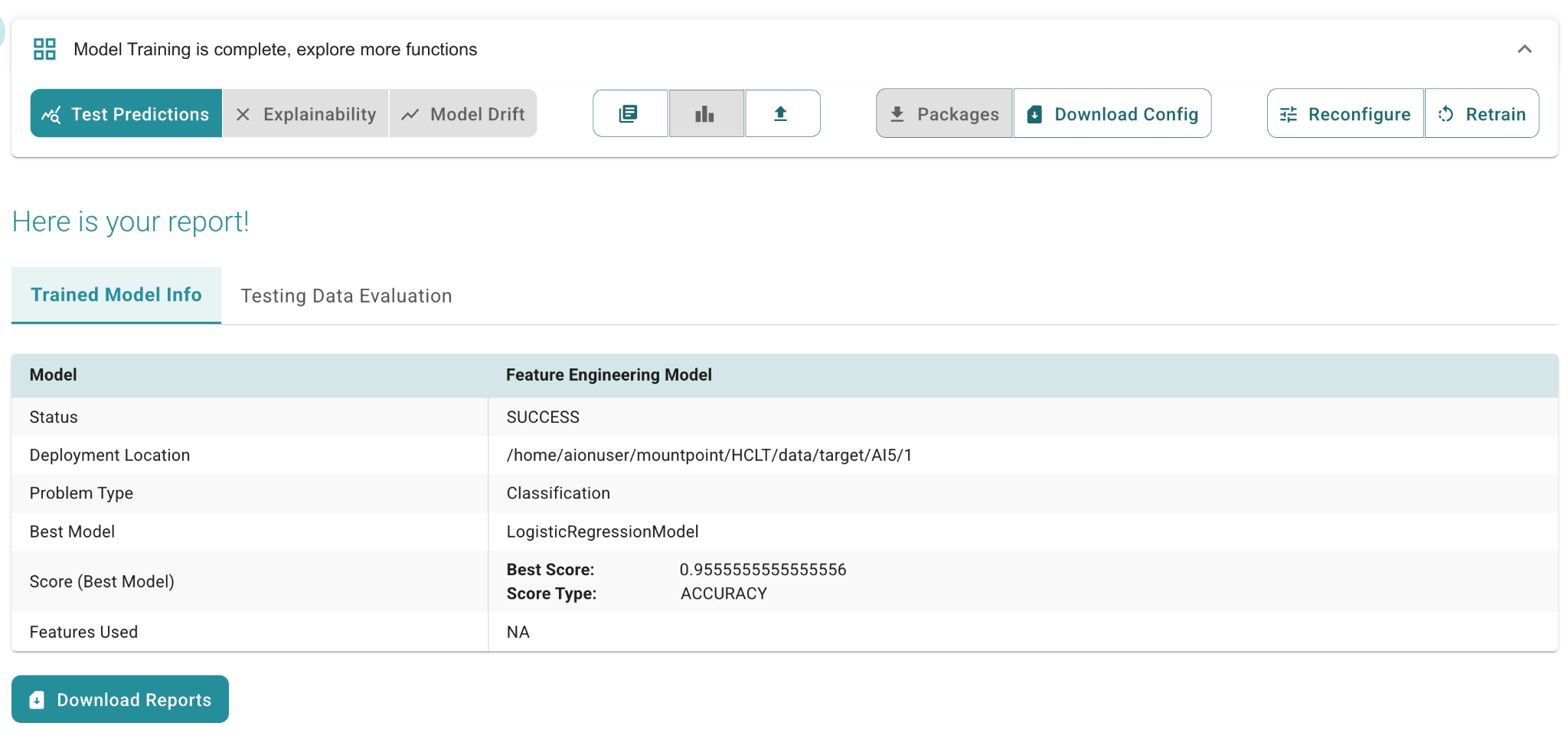Expand the Score (Best Model) row
The width and height of the screenshot is (1568, 736).
tap(102, 581)
